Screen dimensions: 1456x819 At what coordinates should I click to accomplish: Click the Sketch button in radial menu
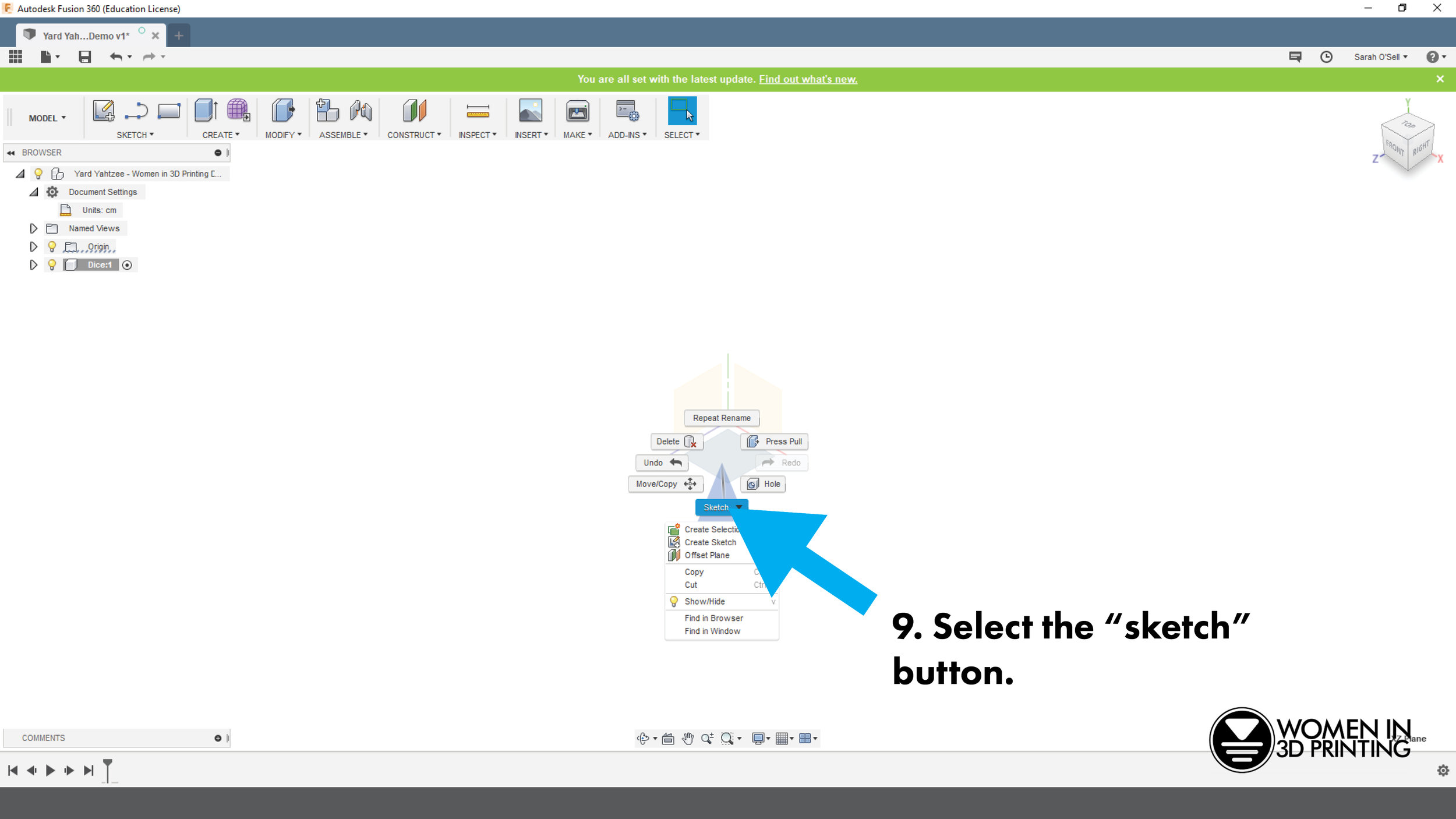pyautogui.click(x=721, y=506)
